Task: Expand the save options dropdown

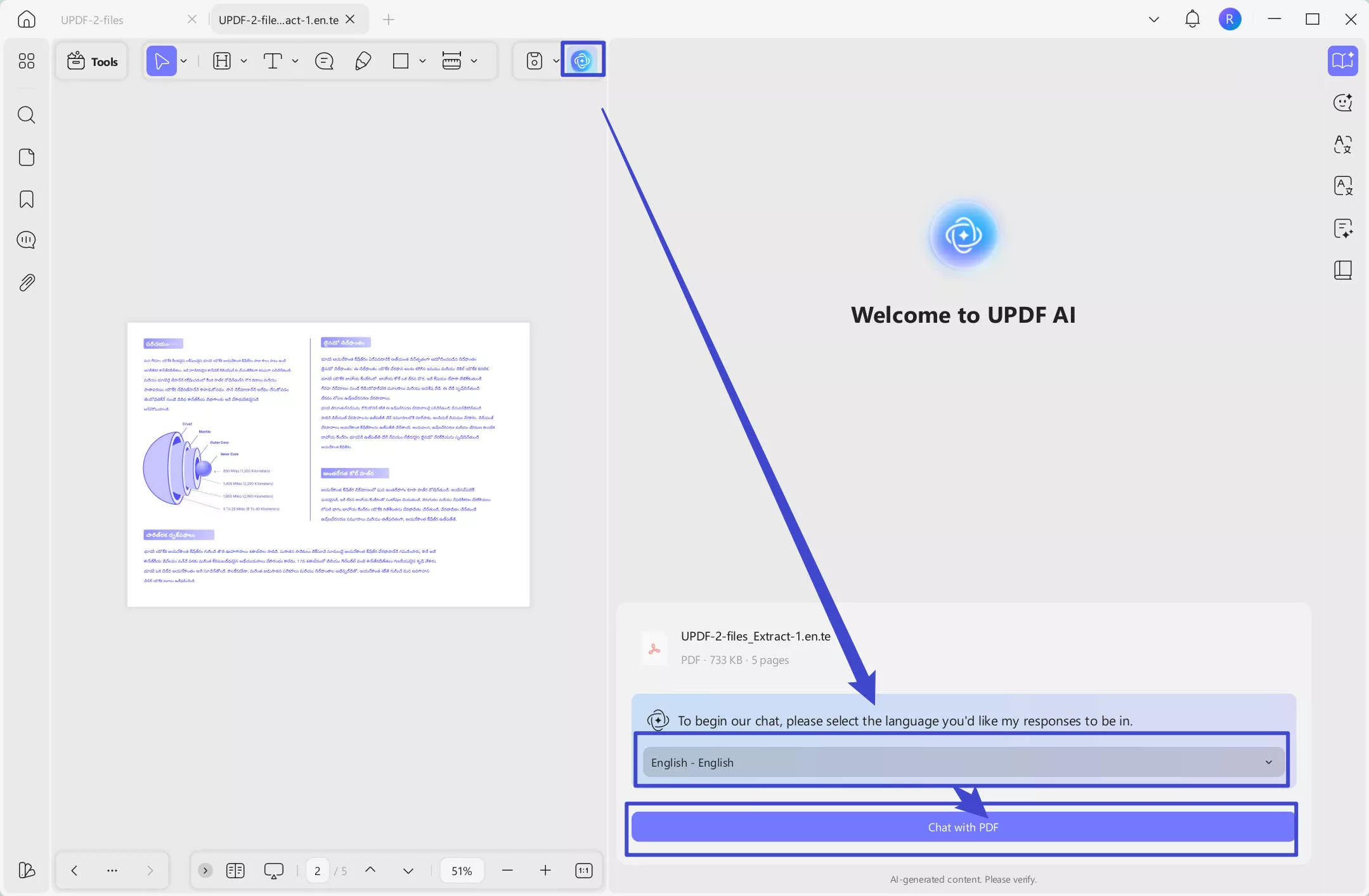Action: click(x=556, y=61)
